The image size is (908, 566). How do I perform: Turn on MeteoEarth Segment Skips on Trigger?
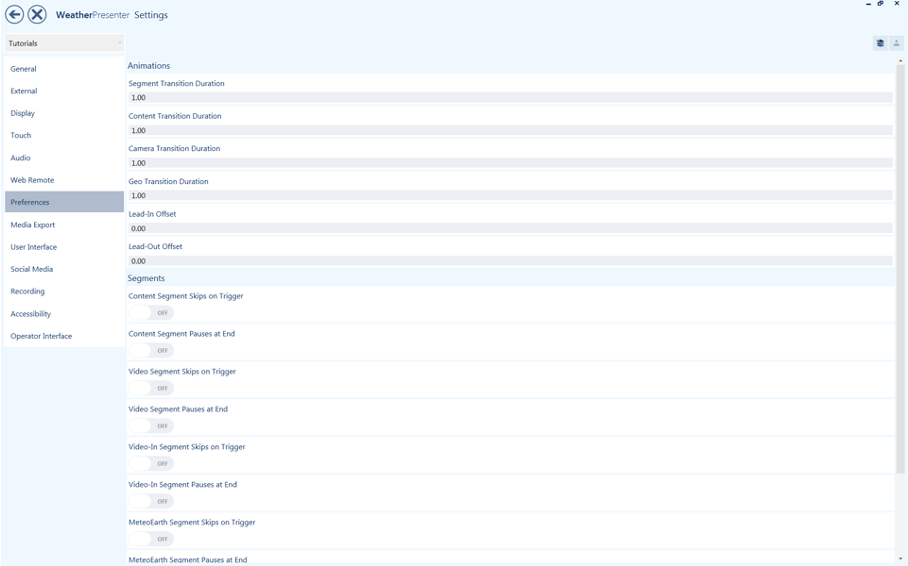click(152, 539)
